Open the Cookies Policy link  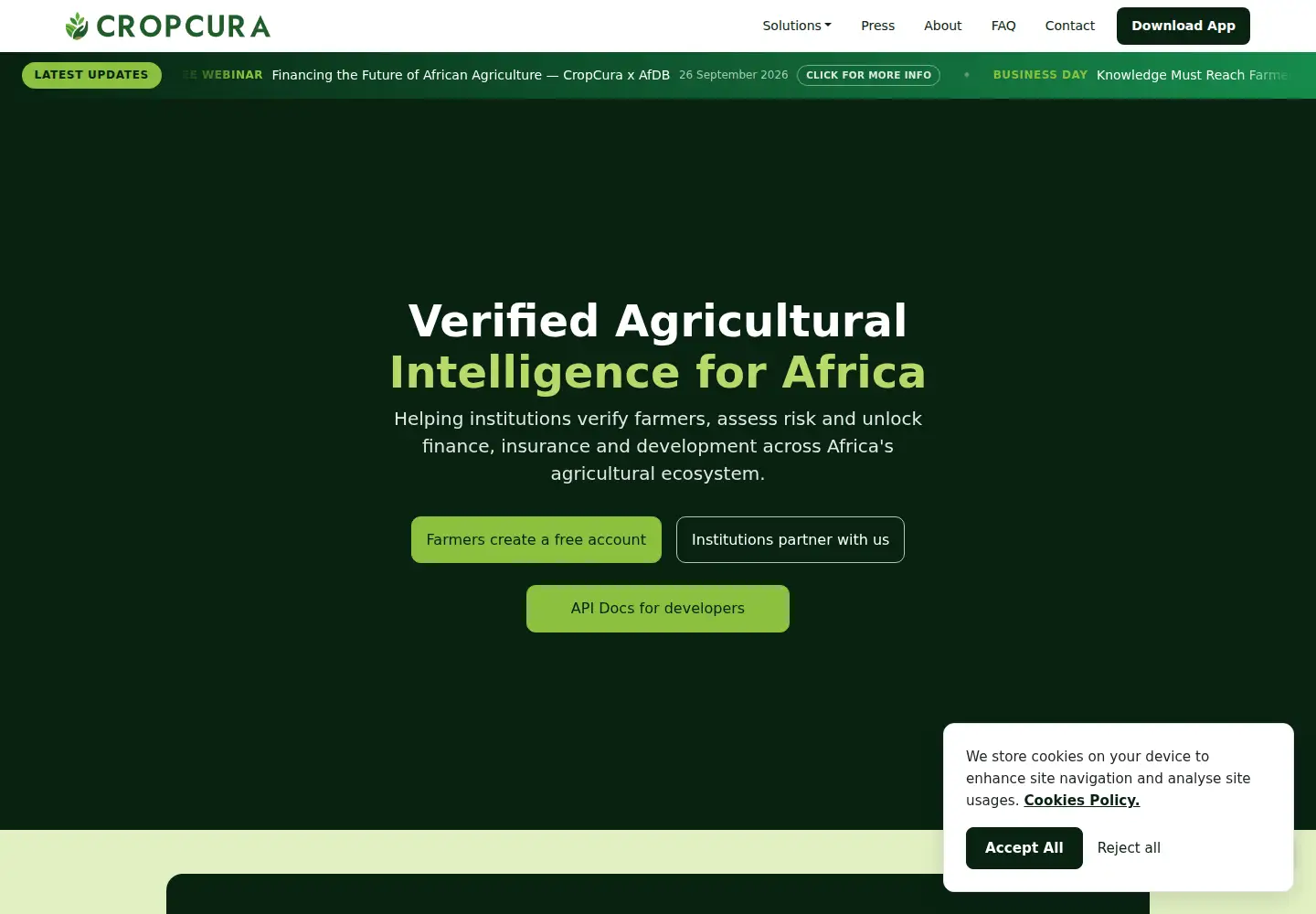(1081, 800)
